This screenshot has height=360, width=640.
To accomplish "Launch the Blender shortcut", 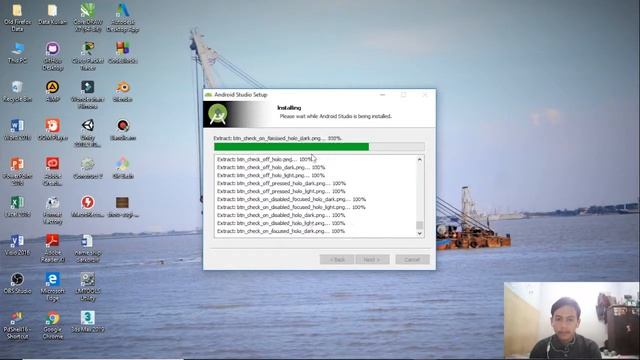I will point(122,91).
